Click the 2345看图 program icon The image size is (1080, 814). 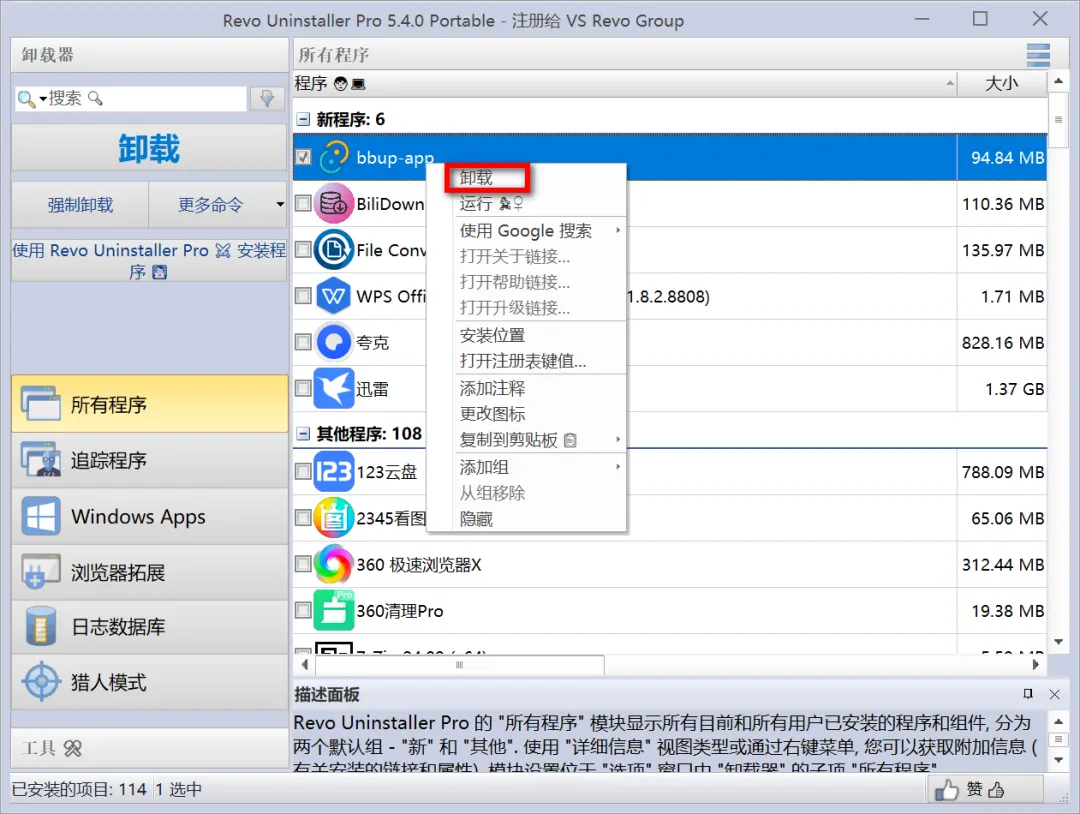334,518
